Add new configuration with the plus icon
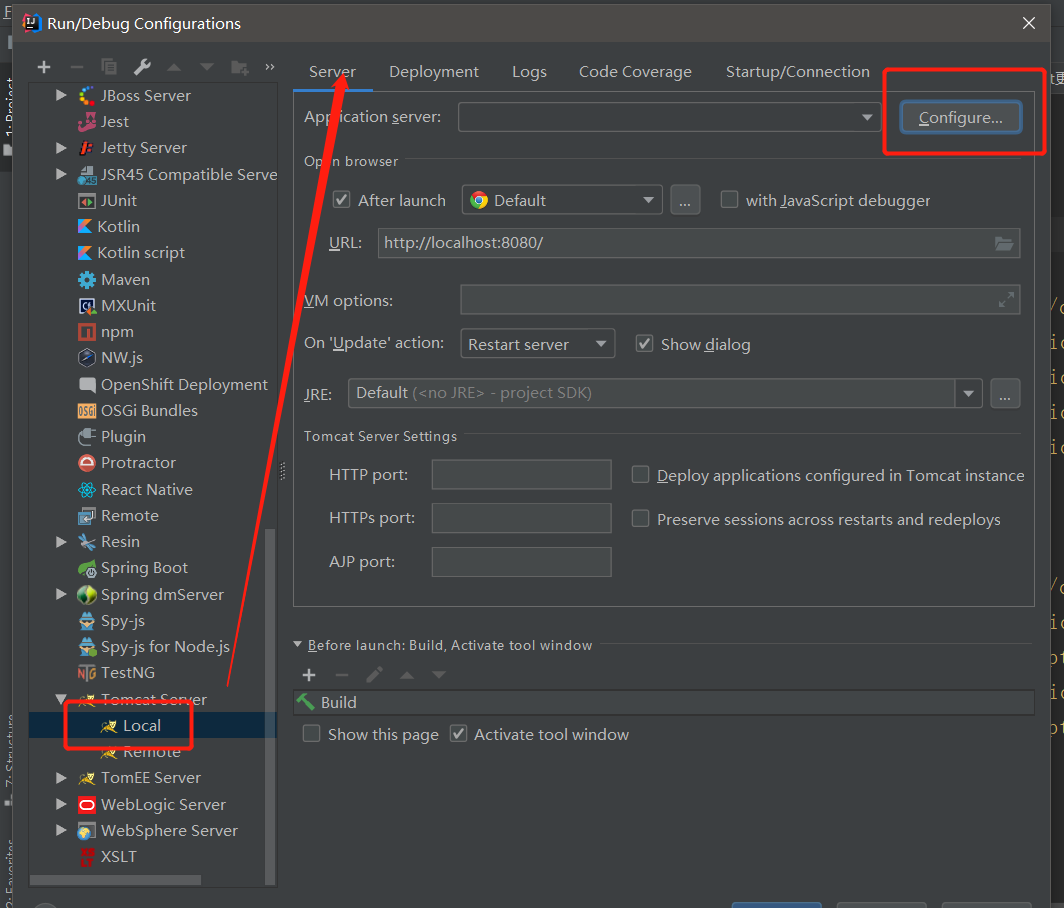1064x908 pixels. coord(44,67)
